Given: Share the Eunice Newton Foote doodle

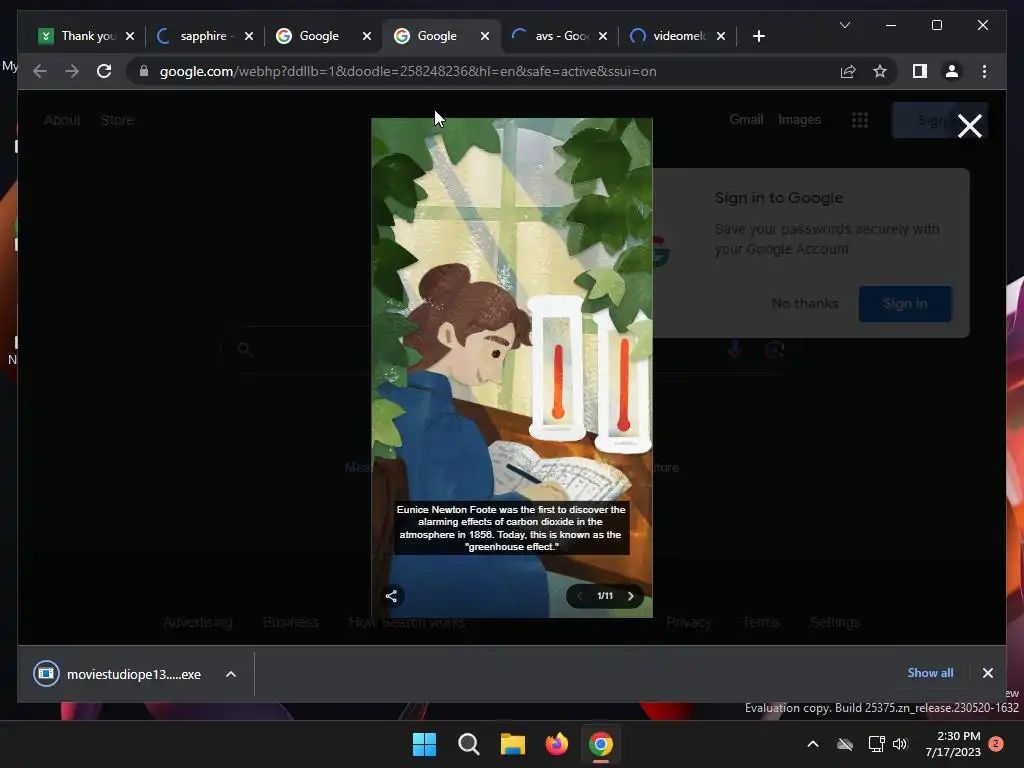Looking at the screenshot, I should [391, 596].
